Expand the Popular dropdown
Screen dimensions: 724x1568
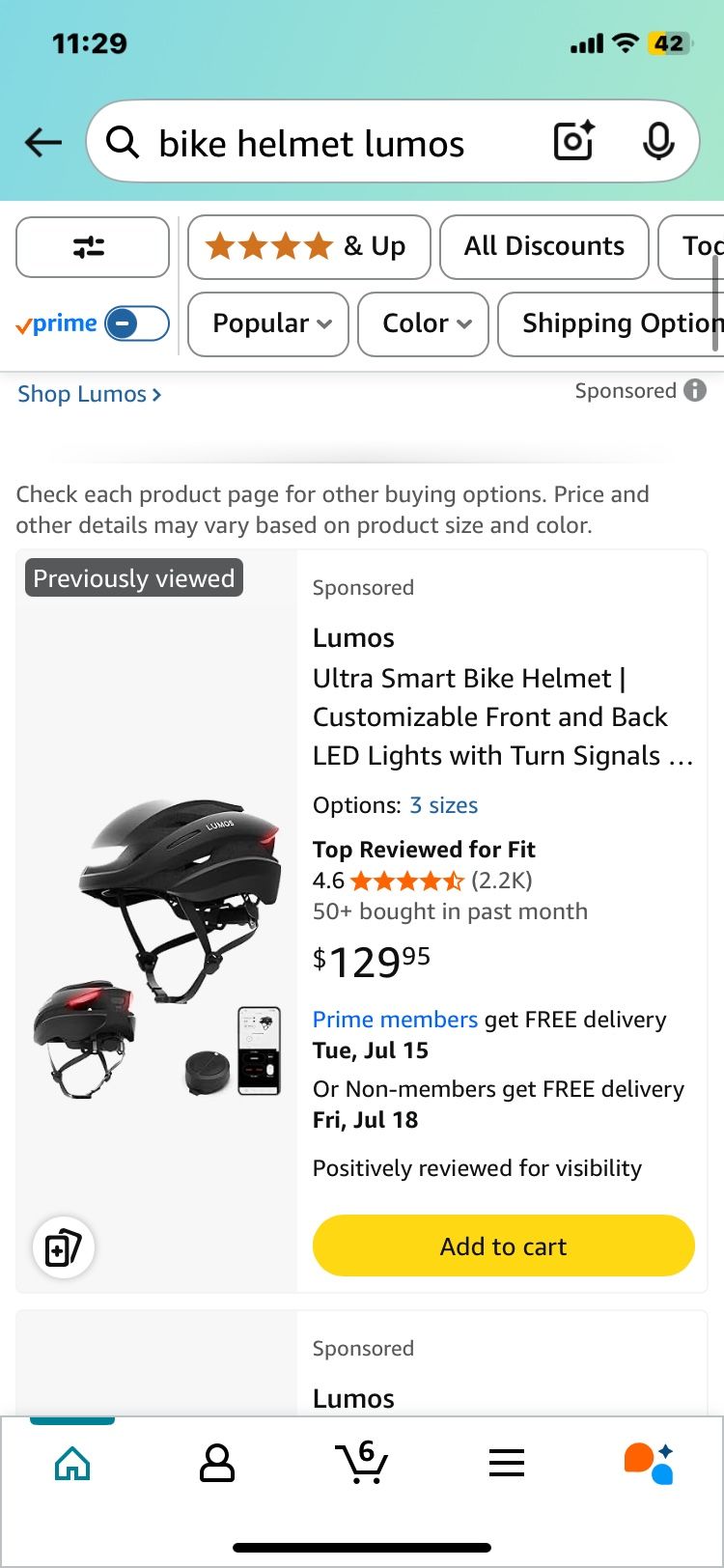(268, 323)
